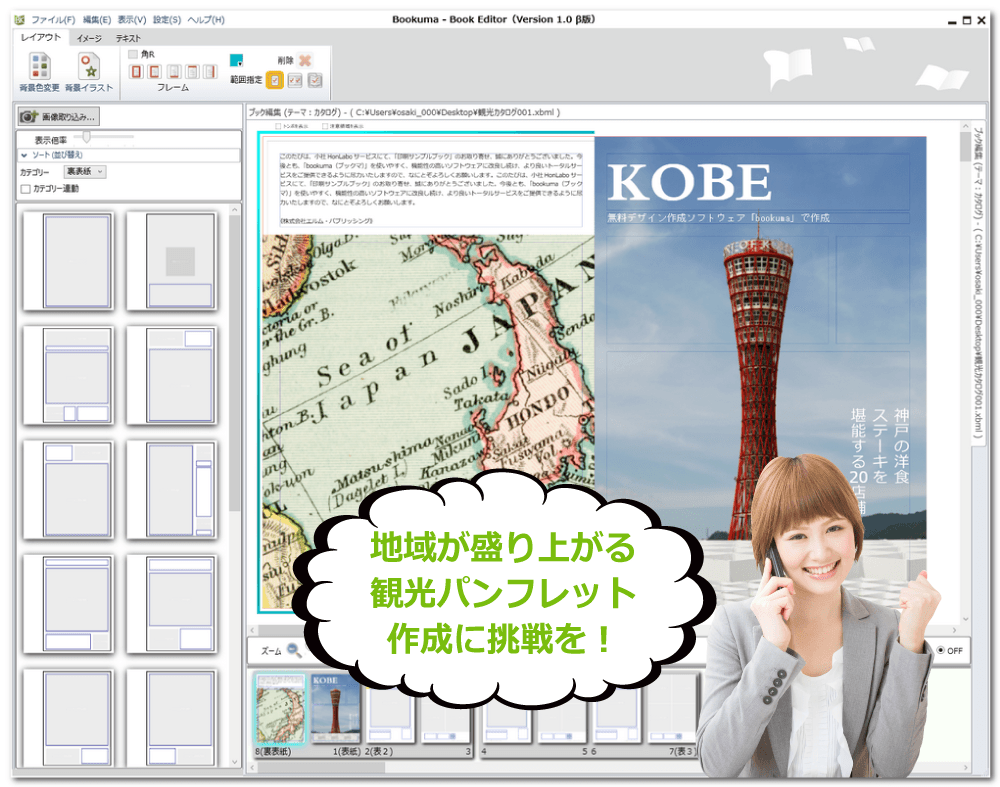The width and height of the screenshot is (1000, 787).
Task: Select the OFF radio button
Action: (x=941, y=650)
